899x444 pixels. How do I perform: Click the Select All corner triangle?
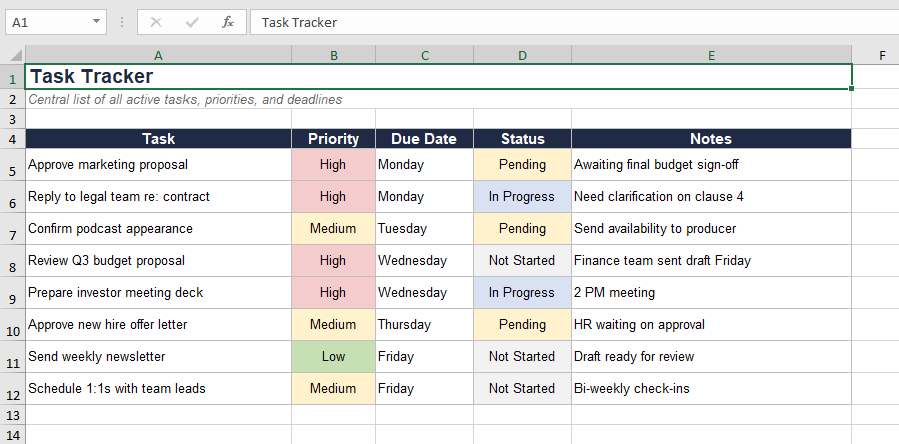point(15,56)
